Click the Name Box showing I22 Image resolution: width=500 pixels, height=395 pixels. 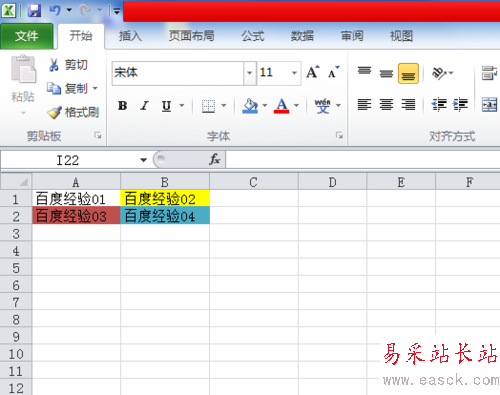[x=68, y=160]
